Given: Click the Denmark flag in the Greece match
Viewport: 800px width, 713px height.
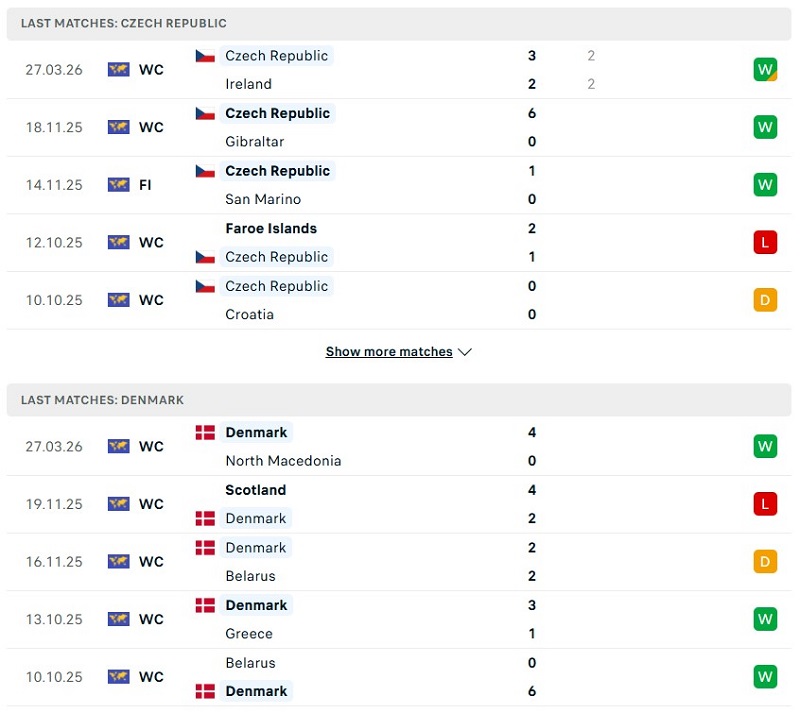Looking at the screenshot, I should (205, 605).
